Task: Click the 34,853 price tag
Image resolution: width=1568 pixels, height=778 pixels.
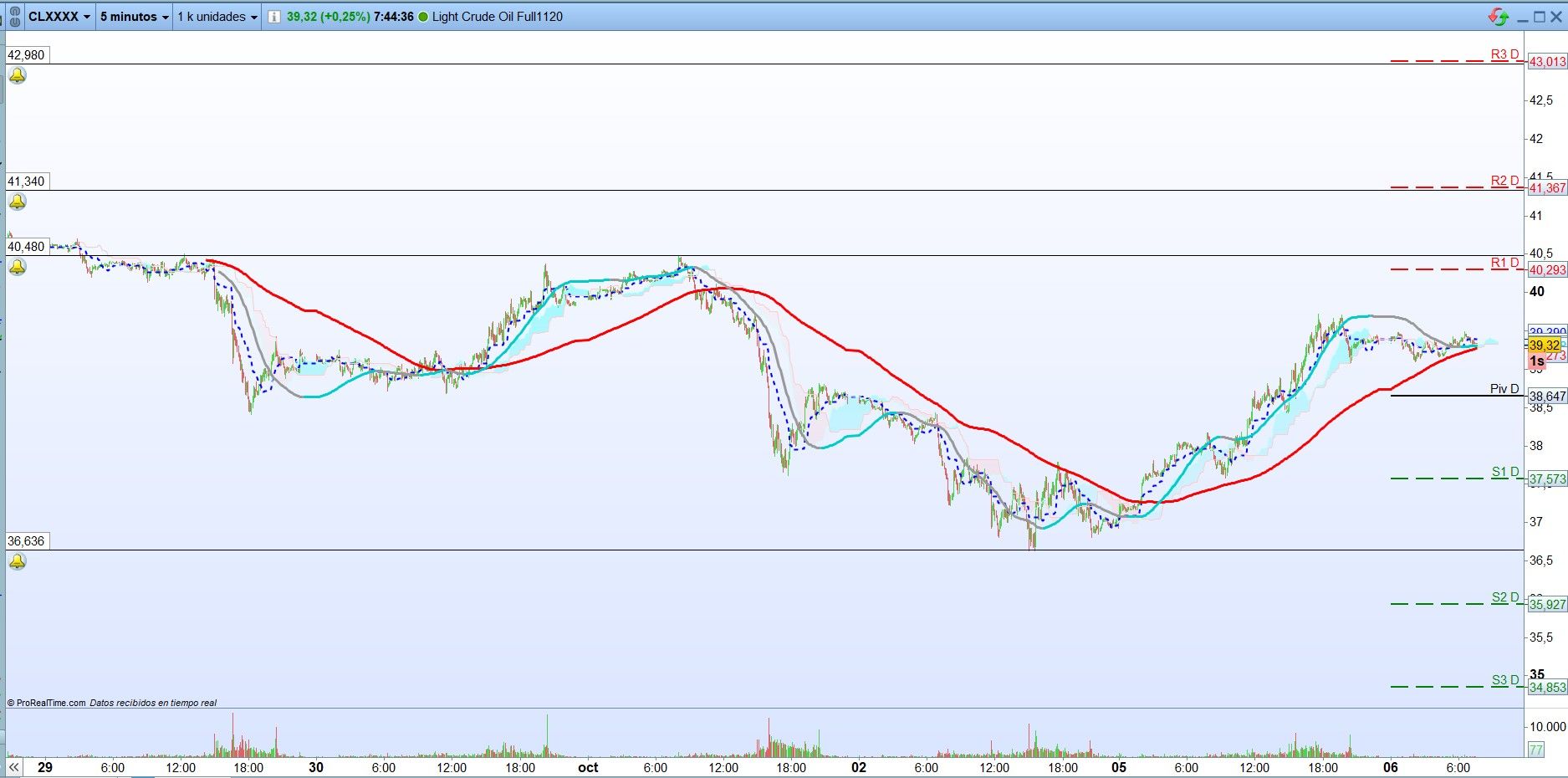Action: pyautogui.click(x=1547, y=688)
